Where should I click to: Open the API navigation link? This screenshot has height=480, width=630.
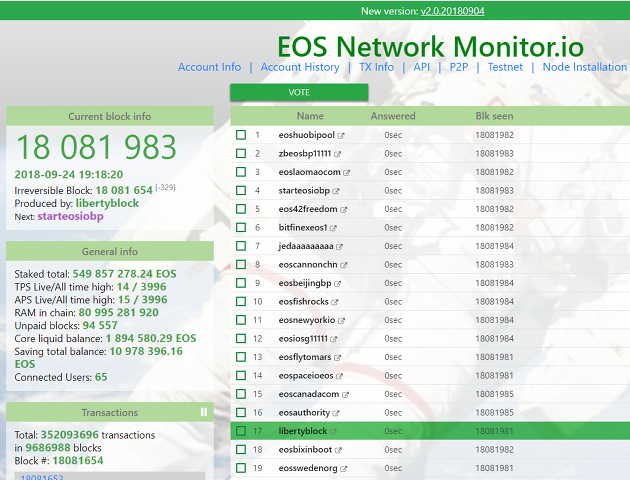pyautogui.click(x=421, y=67)
